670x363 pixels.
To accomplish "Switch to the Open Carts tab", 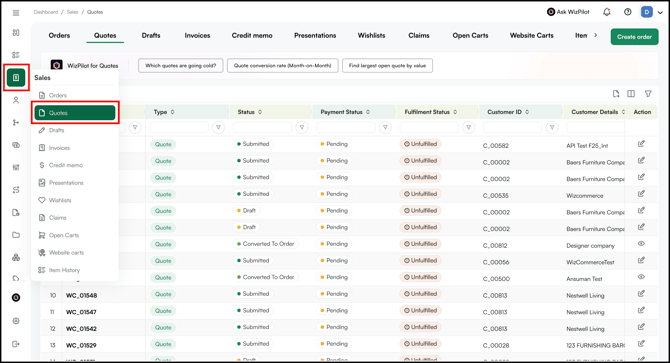I will pyautogui.click(x=470, y=35).
